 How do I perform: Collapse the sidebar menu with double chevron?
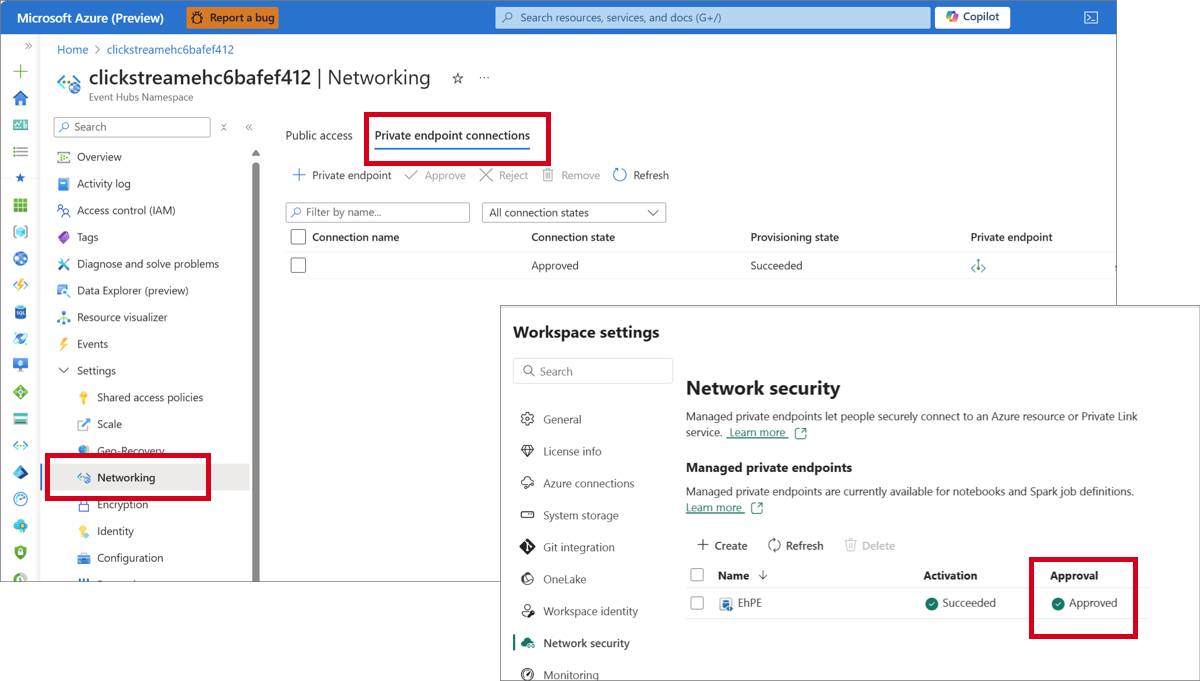[249, 127]
